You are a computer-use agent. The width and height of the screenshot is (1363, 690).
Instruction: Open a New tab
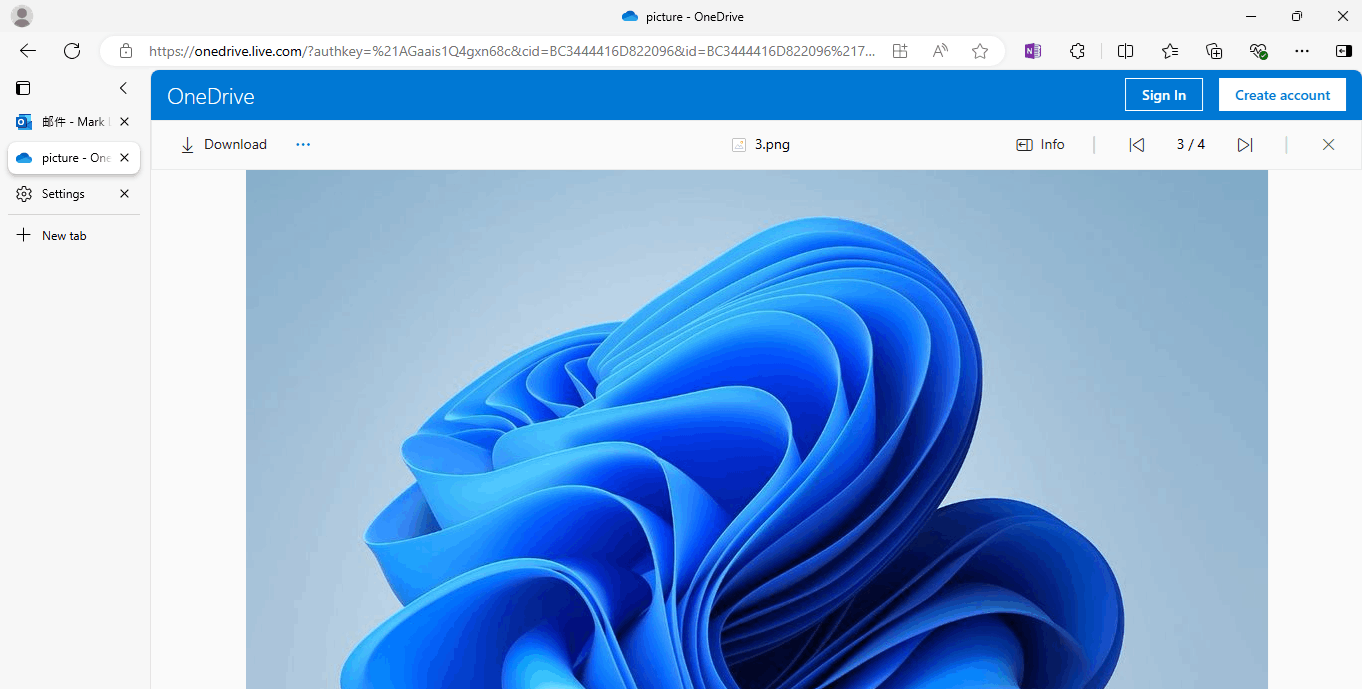click(74, 236)
